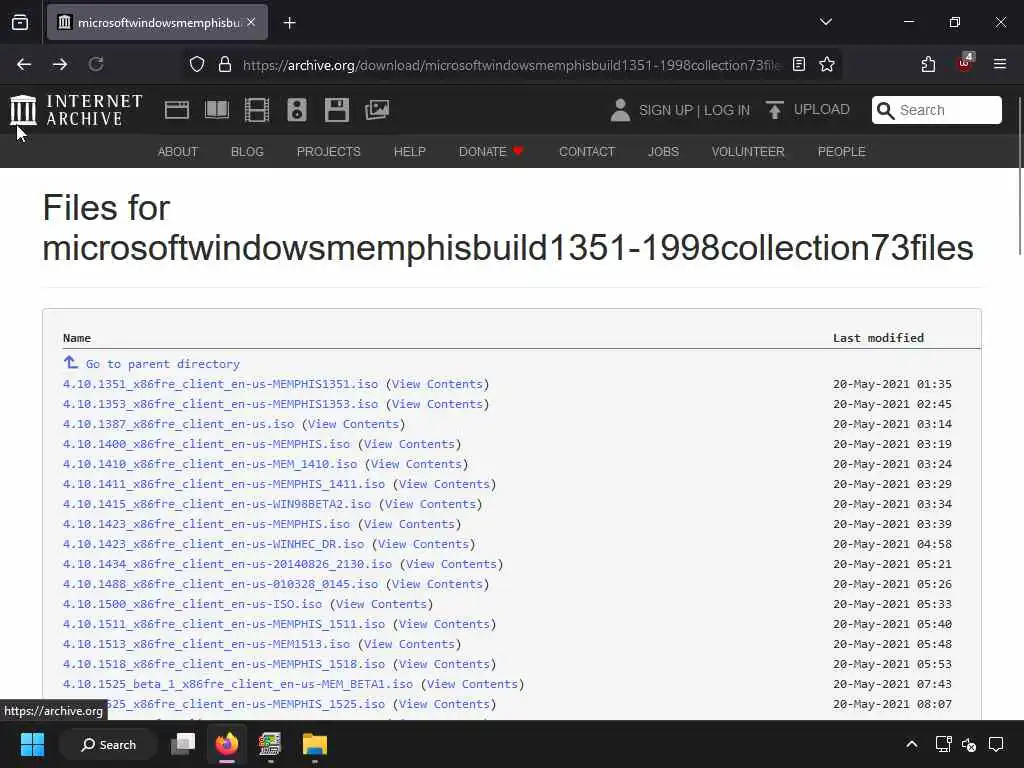
Task: Go back with the browser back arrow
Action: (24, 64)
